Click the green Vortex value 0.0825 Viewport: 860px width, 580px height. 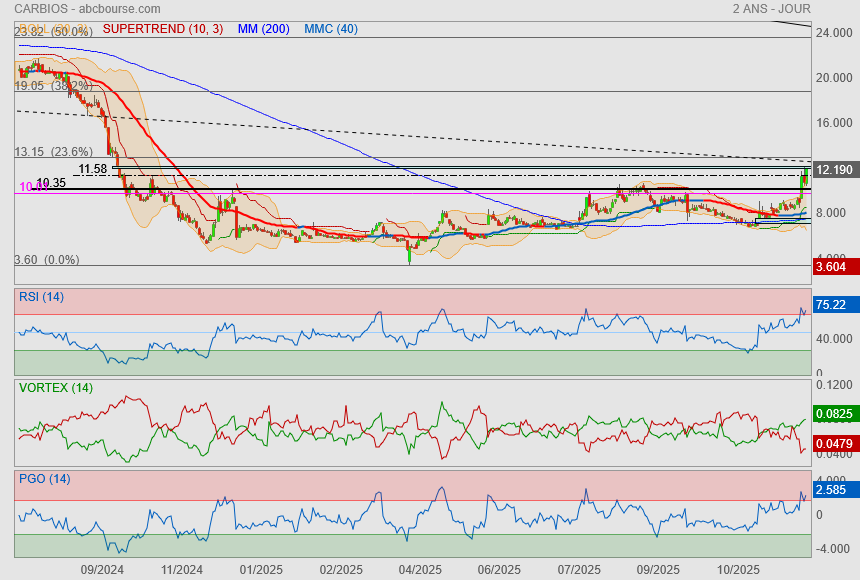point(833,413)
